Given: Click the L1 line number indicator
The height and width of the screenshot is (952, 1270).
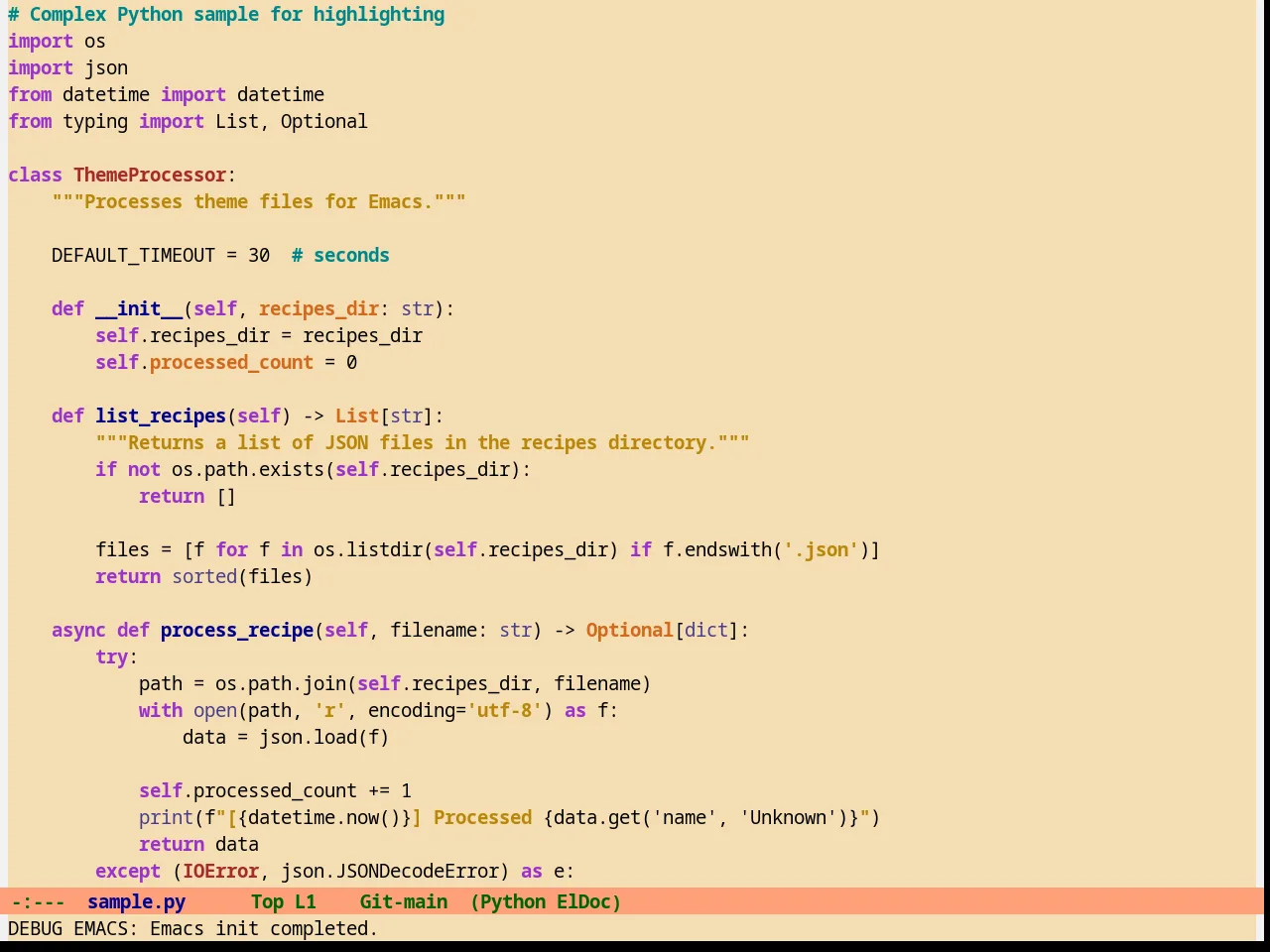Looking at the screenshot, I should click(306, 901).
